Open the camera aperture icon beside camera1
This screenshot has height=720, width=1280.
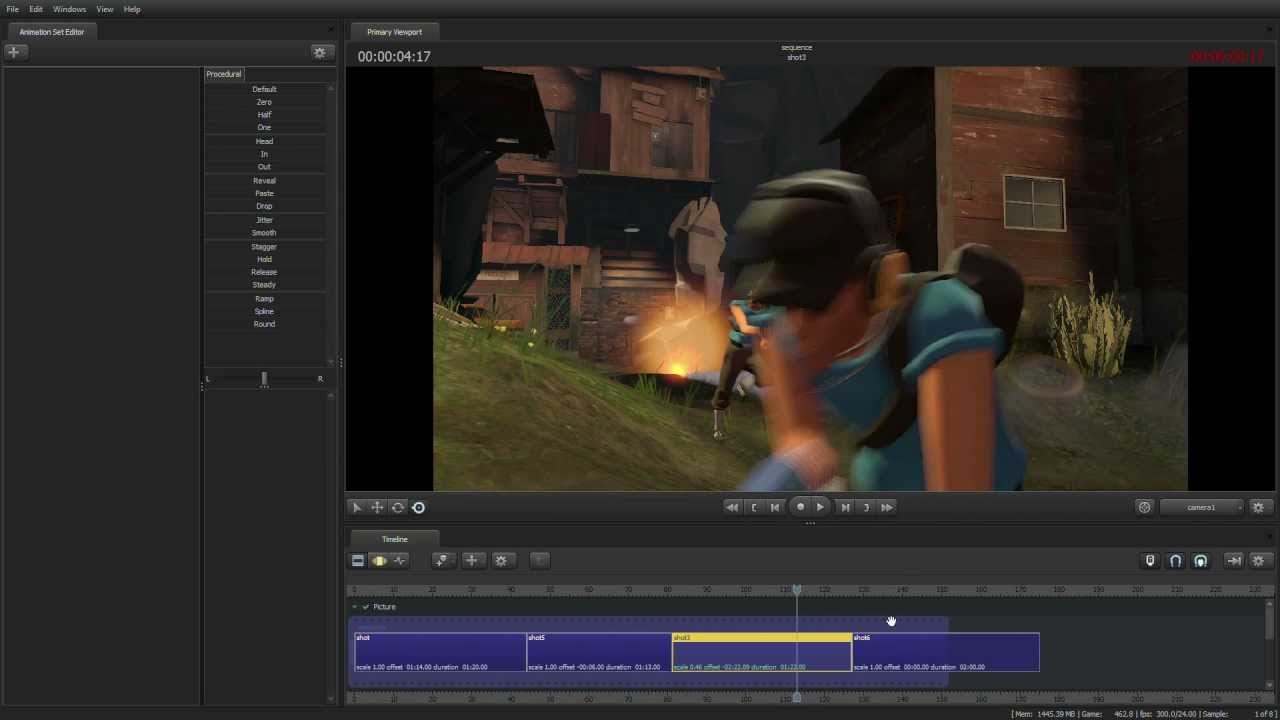click(x=1144, y=507)
